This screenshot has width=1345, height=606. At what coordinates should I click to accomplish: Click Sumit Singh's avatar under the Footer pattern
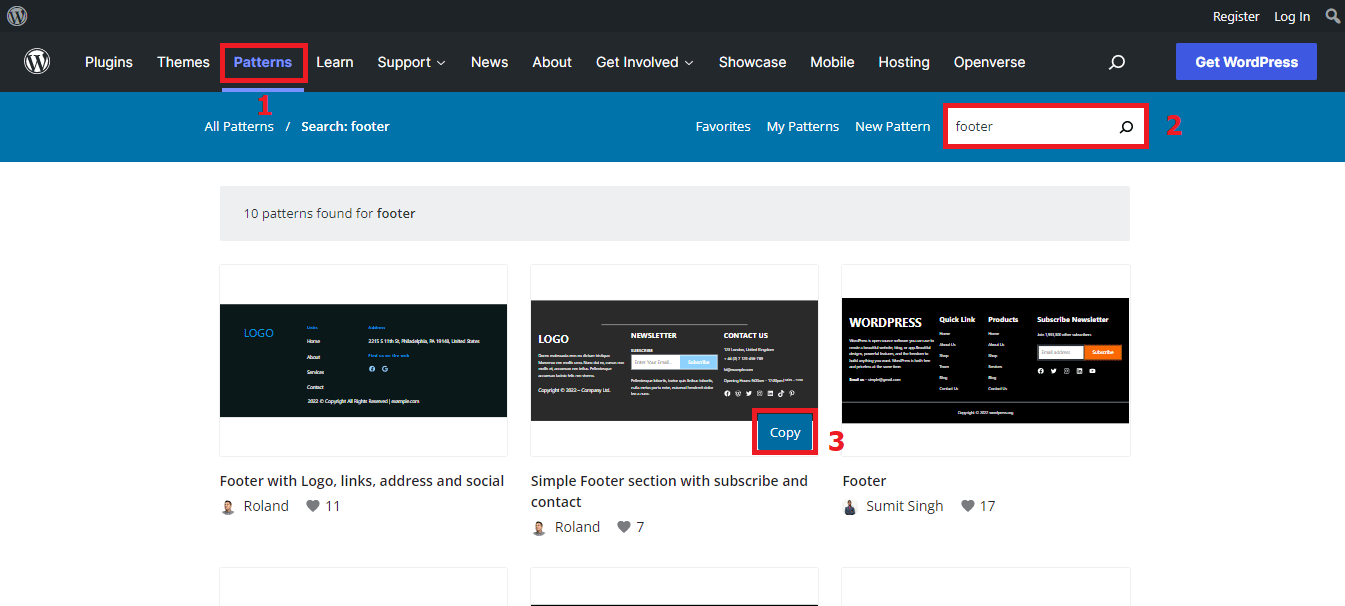849,506
